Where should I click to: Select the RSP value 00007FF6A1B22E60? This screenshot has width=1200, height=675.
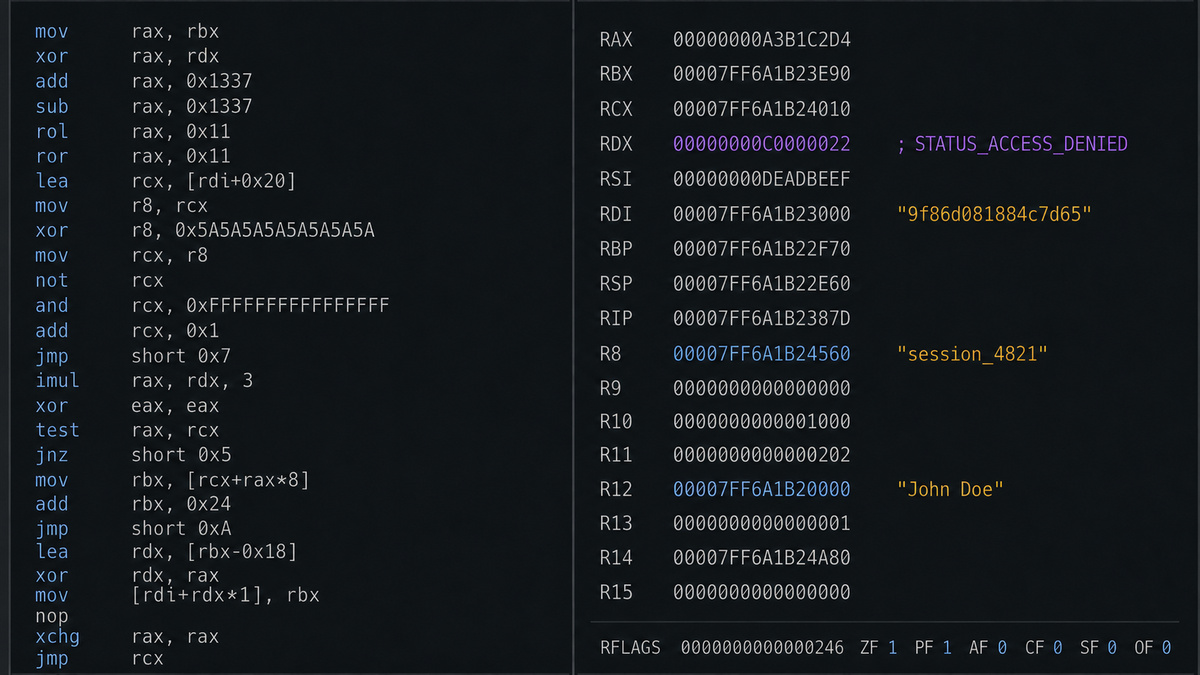(x=762, y=284)
